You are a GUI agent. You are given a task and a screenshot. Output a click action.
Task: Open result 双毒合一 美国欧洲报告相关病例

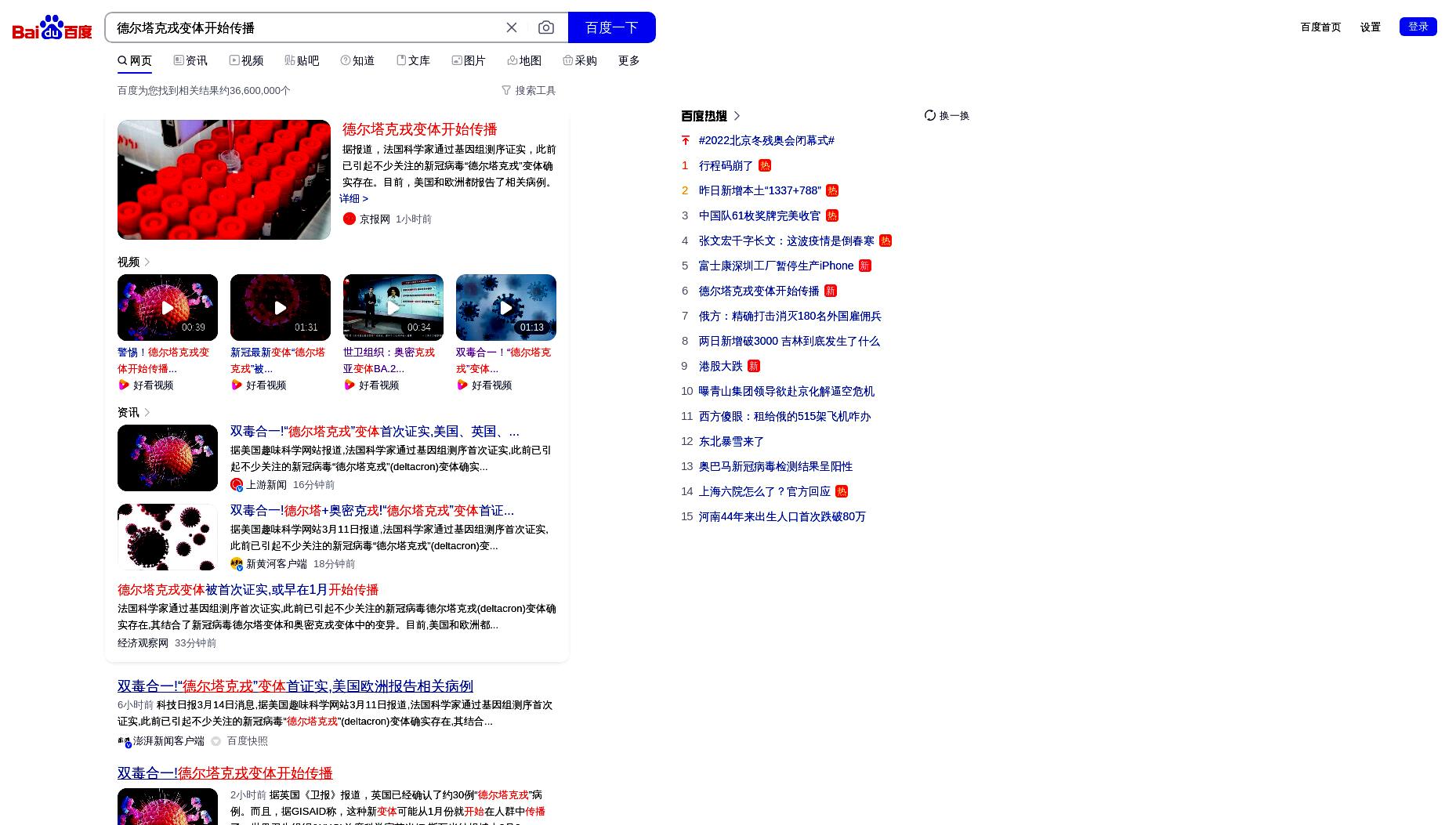295,686
